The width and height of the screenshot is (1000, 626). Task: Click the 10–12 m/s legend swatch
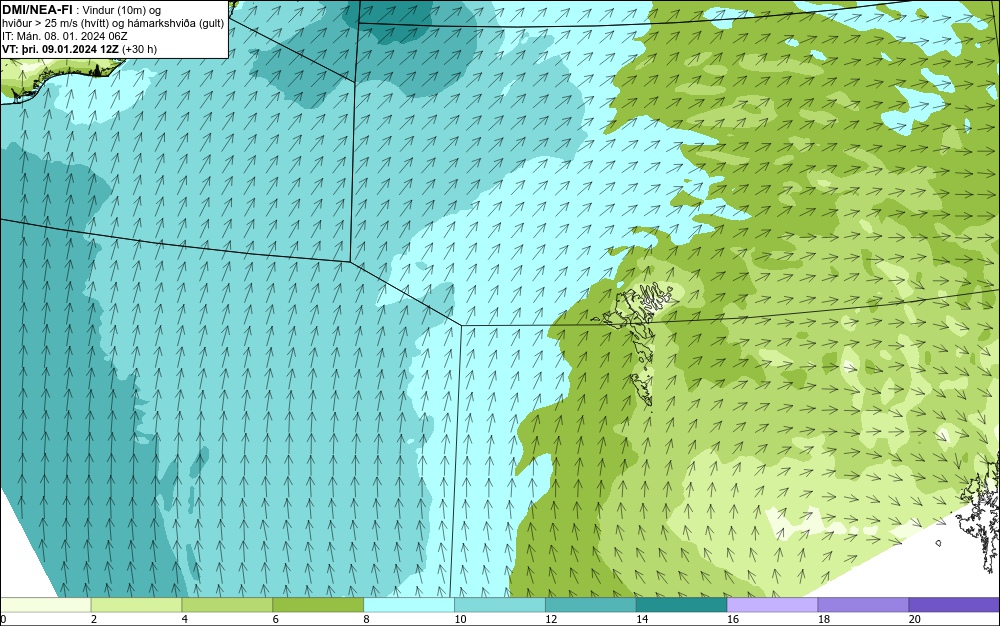pyautogui.click(x=500, y=604)
